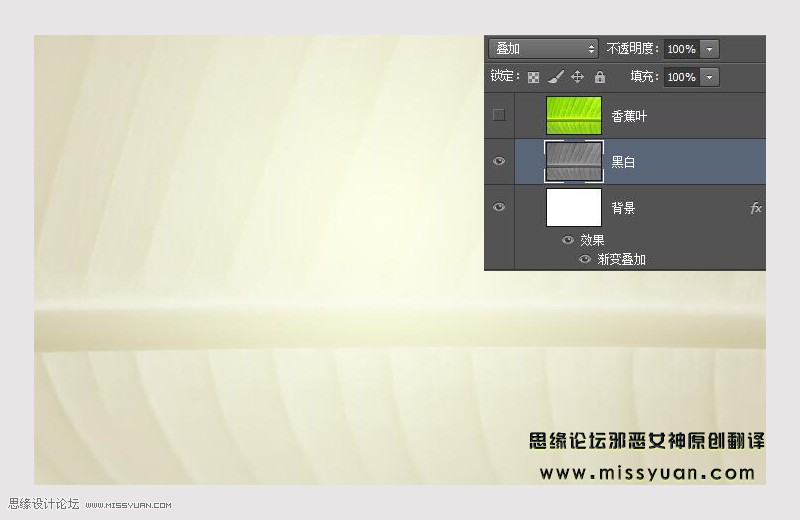
Task: Click the 效果 effects entry
Action: 592,240
